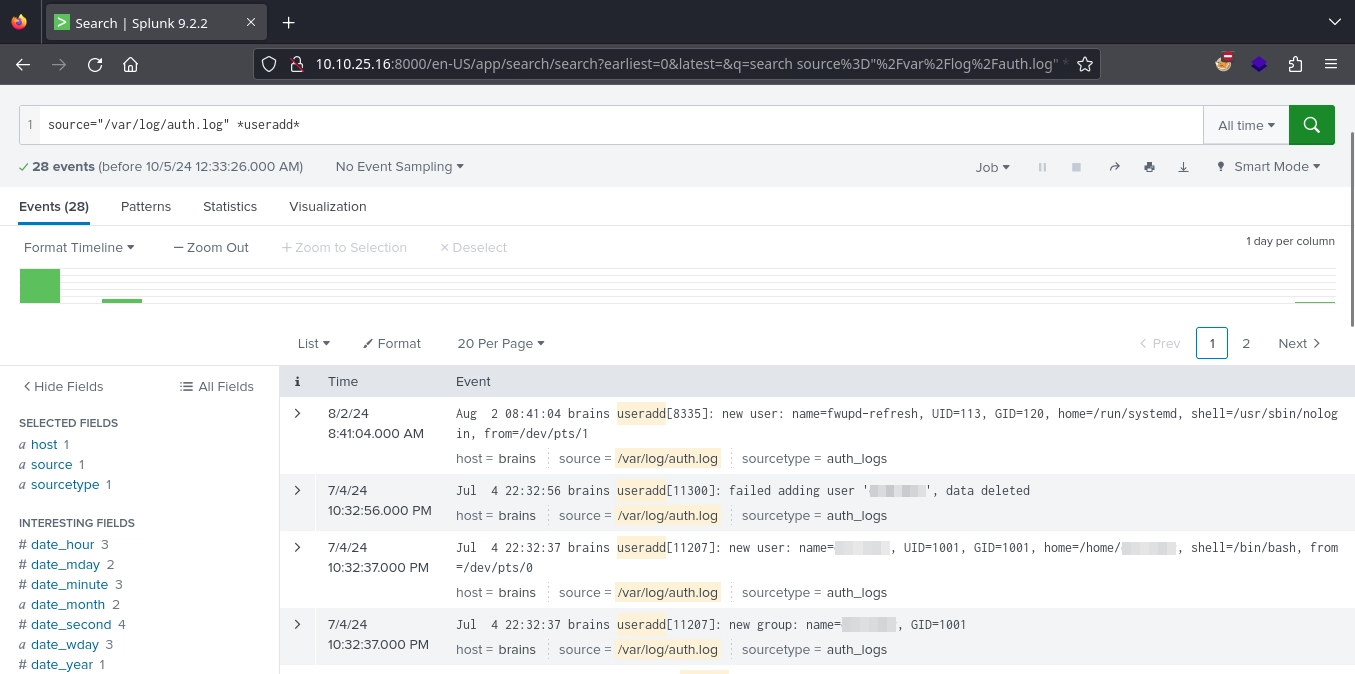
Task: Pause the search job
Action: (x=1042, y=167)
